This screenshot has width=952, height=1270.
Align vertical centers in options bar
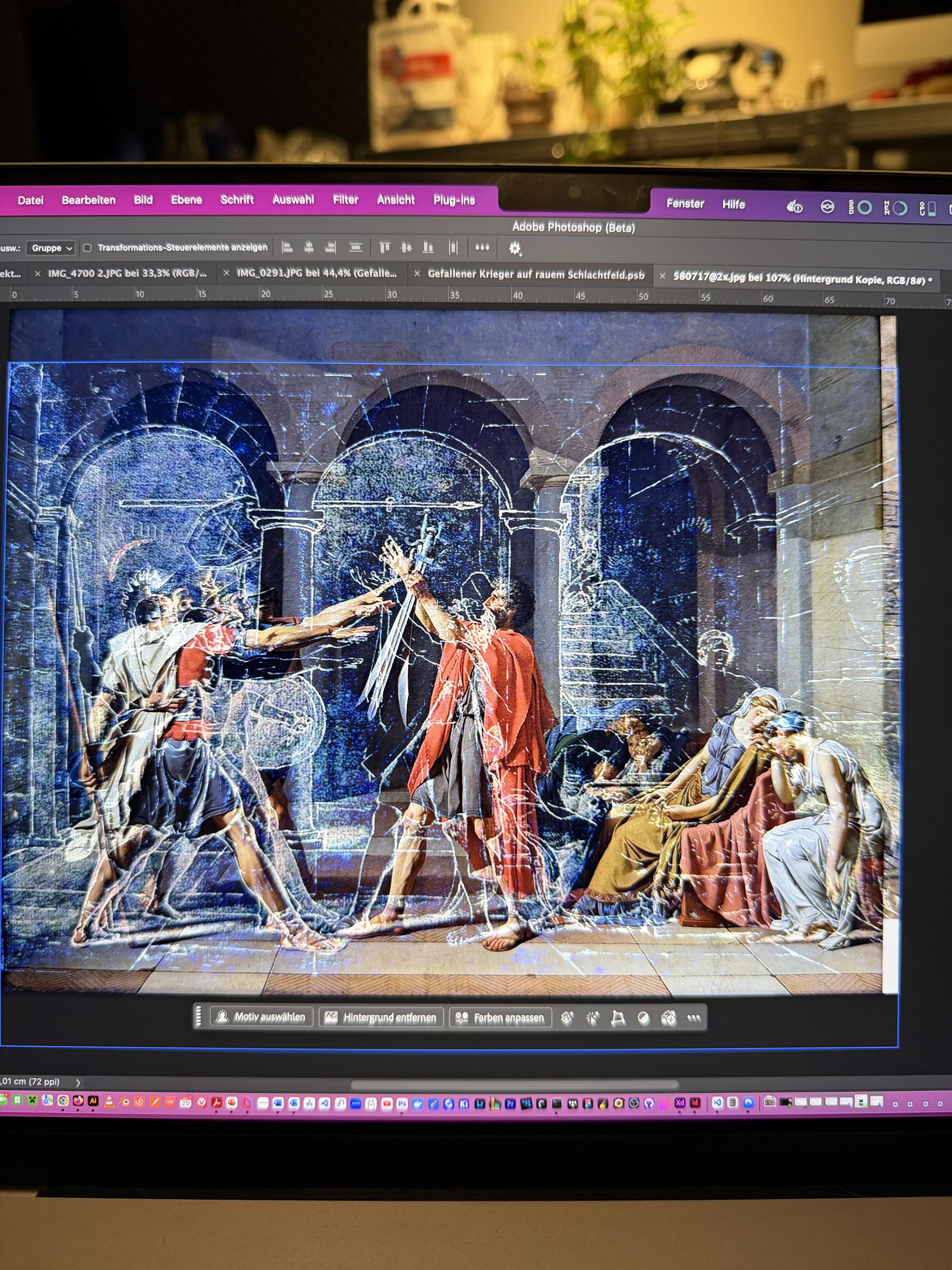[406, 248]
